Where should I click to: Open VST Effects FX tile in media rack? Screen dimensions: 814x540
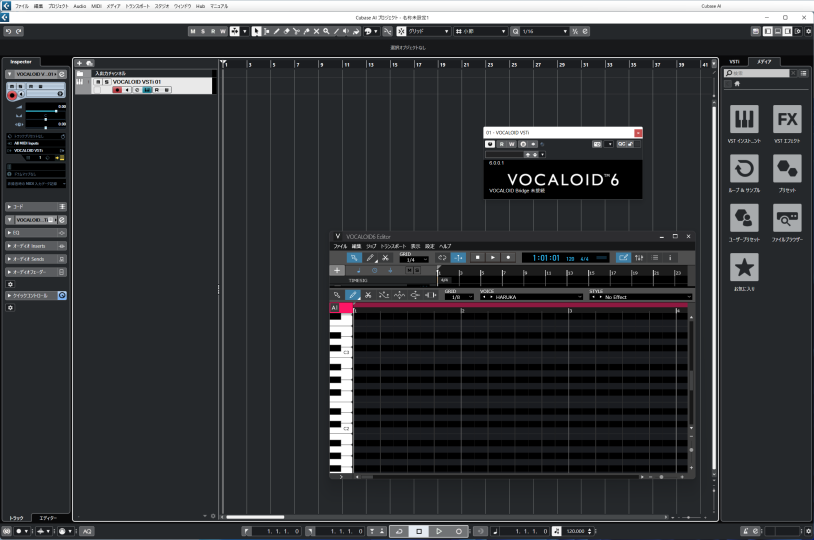point(787,119)
